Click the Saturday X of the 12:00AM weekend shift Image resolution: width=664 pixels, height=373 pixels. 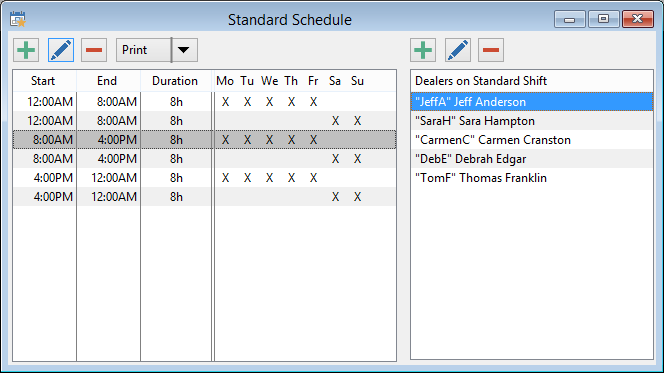pyautogui.click(x=335, y=121)
